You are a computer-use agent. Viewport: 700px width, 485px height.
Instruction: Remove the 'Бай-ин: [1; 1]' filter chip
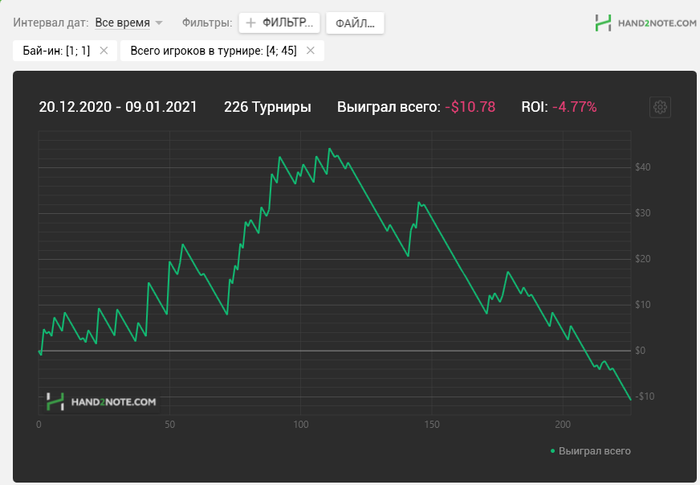tap(104, 51)
